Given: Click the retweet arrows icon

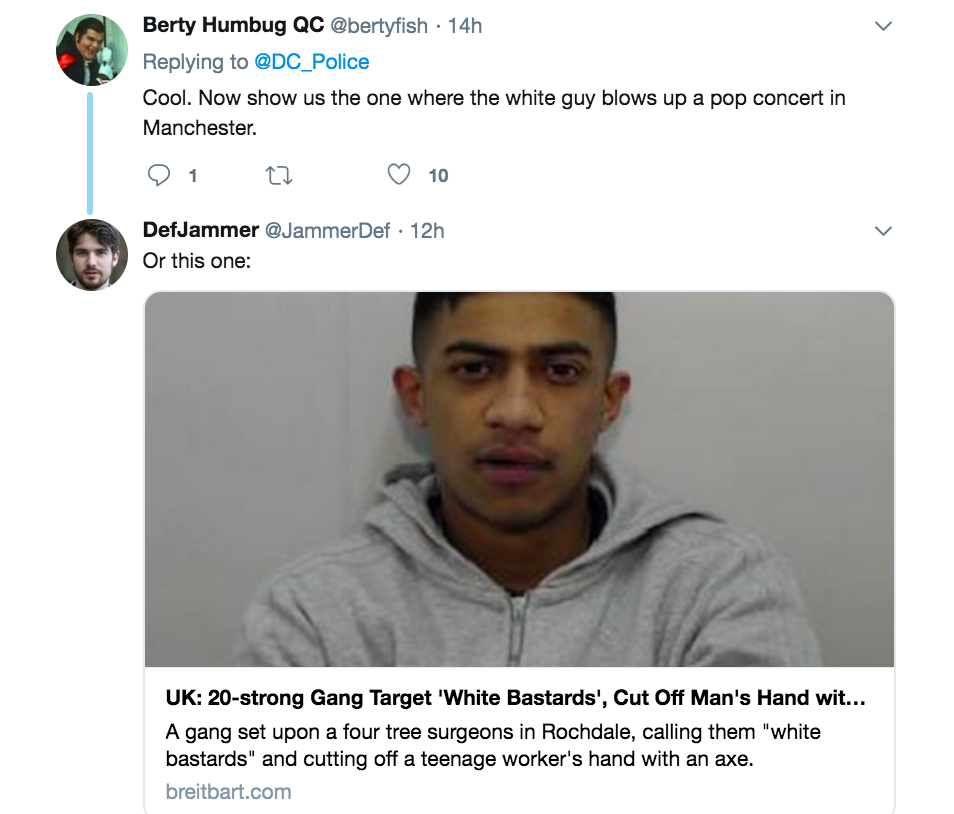Looking at the screenshot, I should [277, 176].
